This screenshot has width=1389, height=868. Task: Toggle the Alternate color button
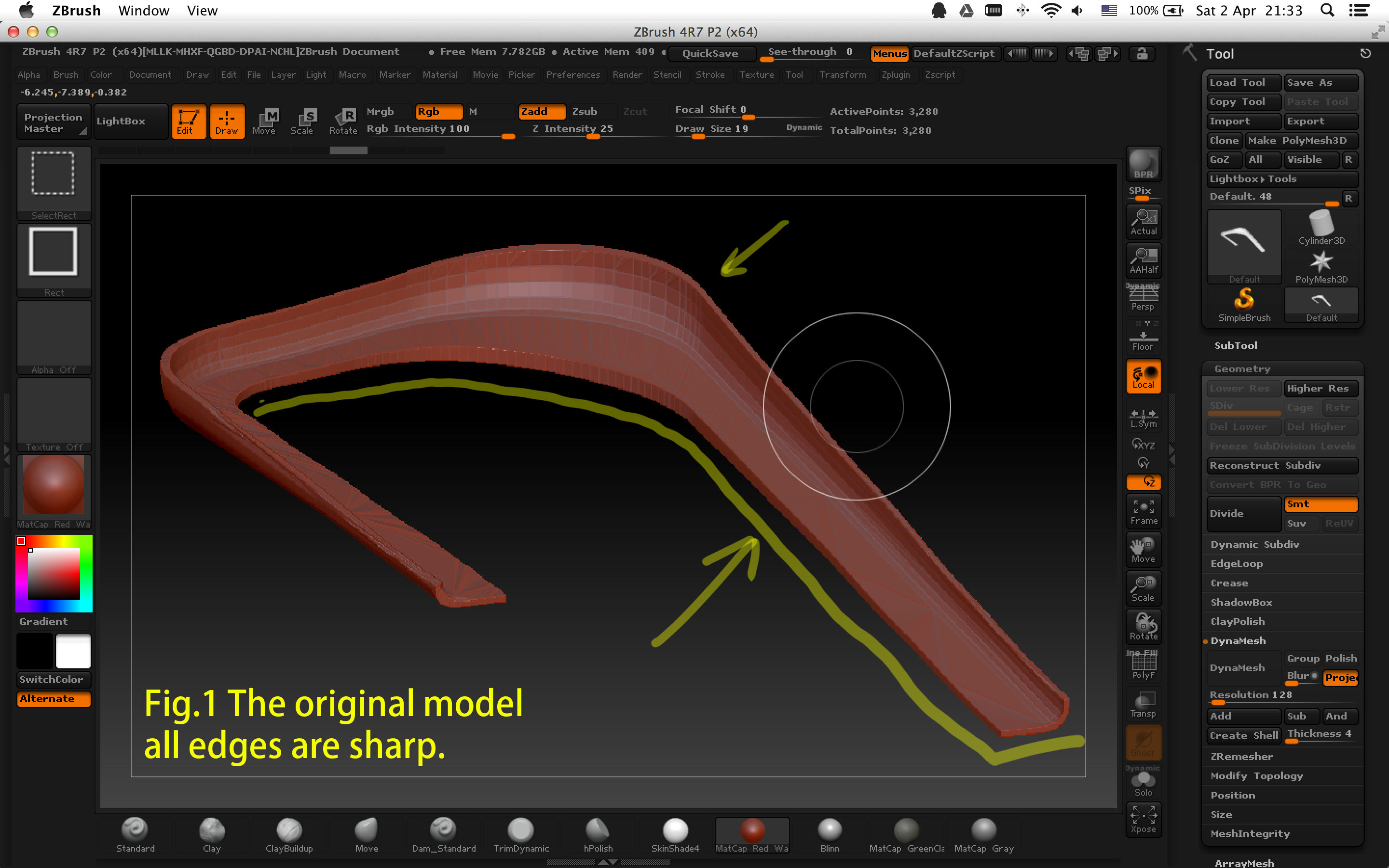(54, 699)
